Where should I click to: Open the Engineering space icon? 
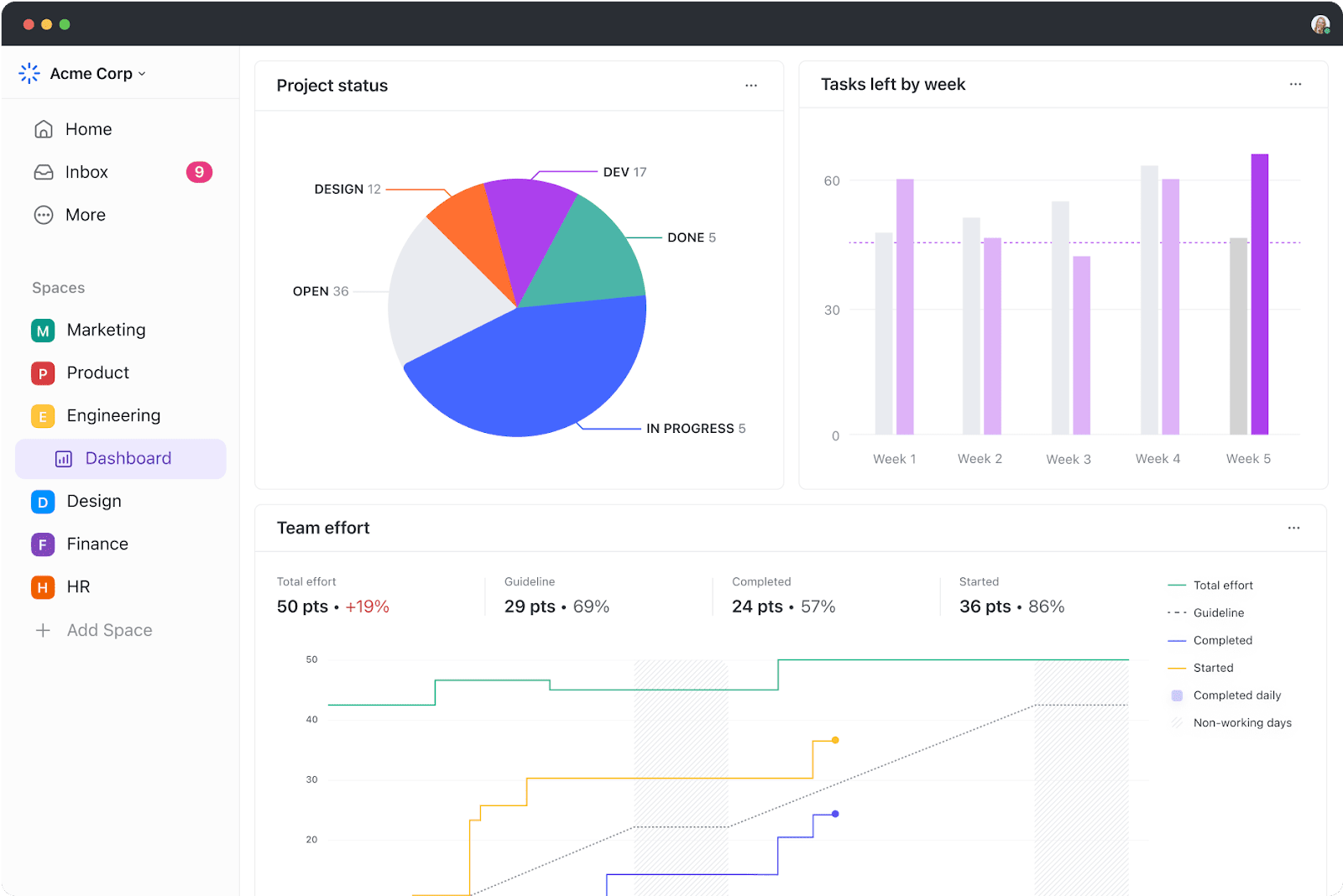pos(42,415)
